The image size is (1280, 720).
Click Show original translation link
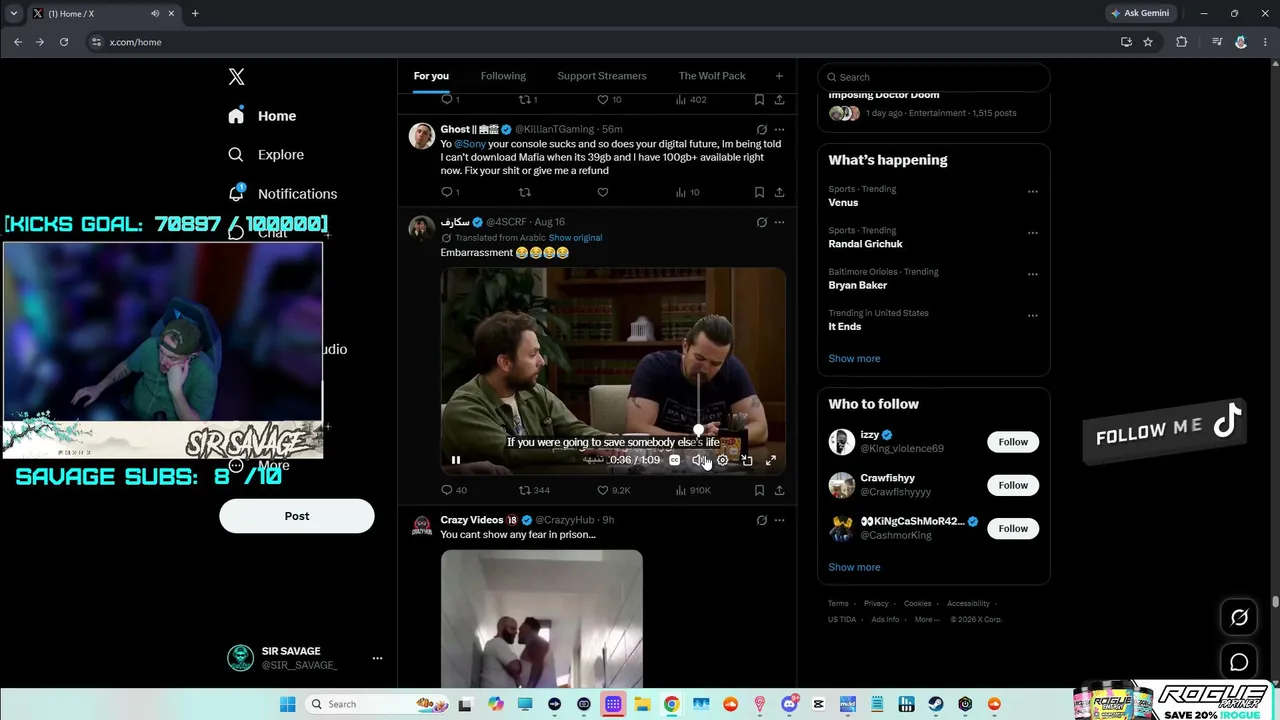tap(575, 238)
